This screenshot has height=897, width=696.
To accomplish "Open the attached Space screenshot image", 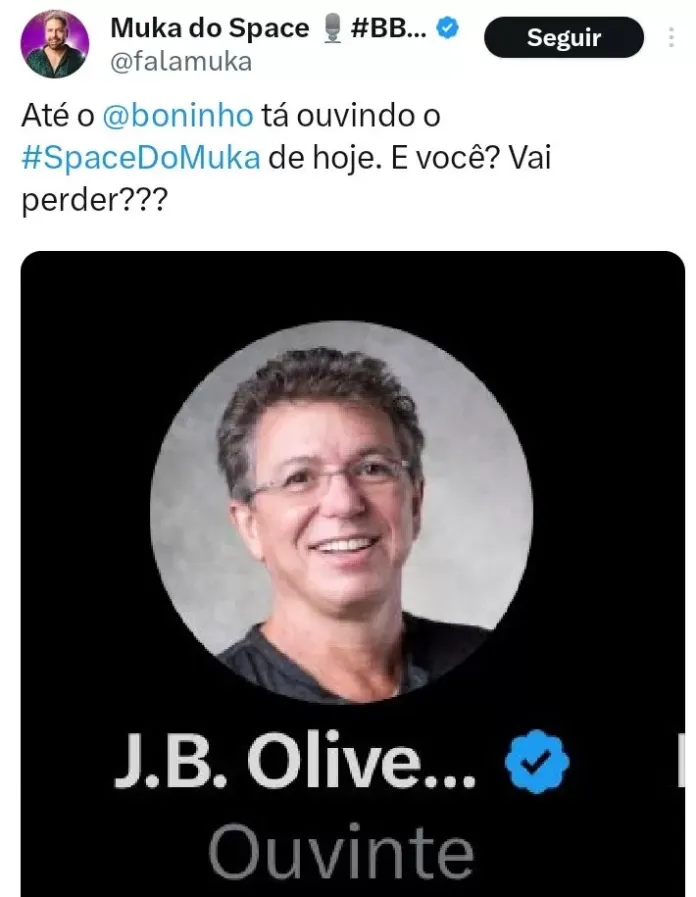I will pos(352,574).
